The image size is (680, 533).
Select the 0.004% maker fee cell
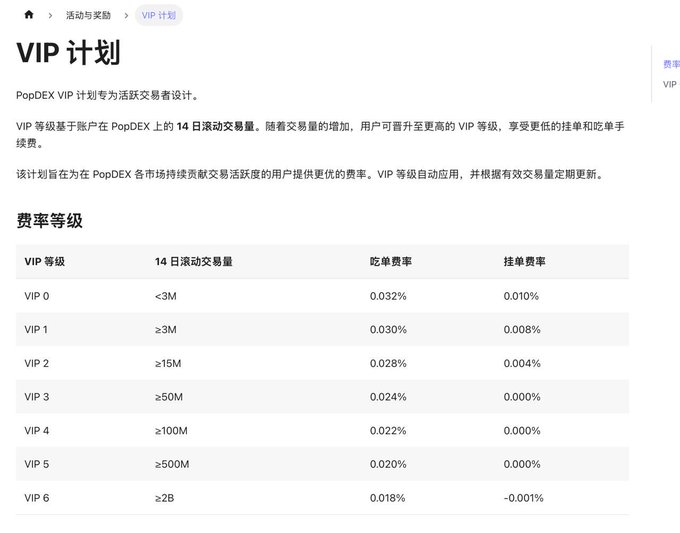point(522,363)
